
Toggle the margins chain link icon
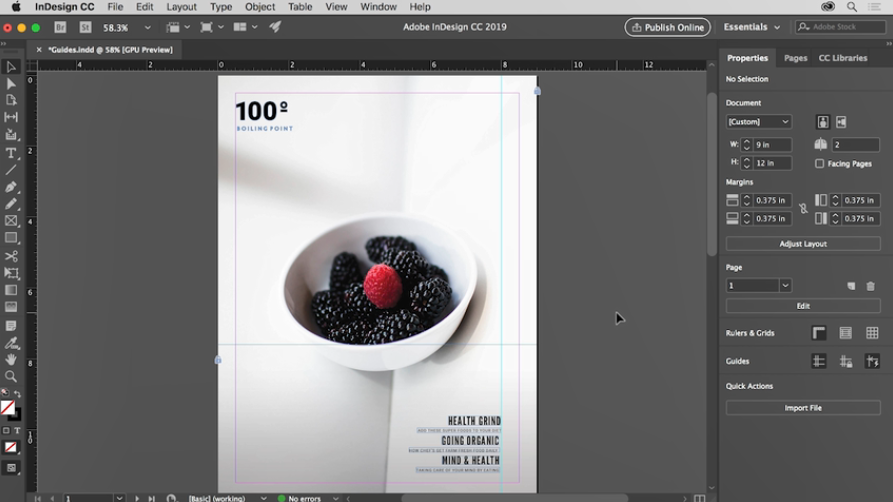[802, 209]
